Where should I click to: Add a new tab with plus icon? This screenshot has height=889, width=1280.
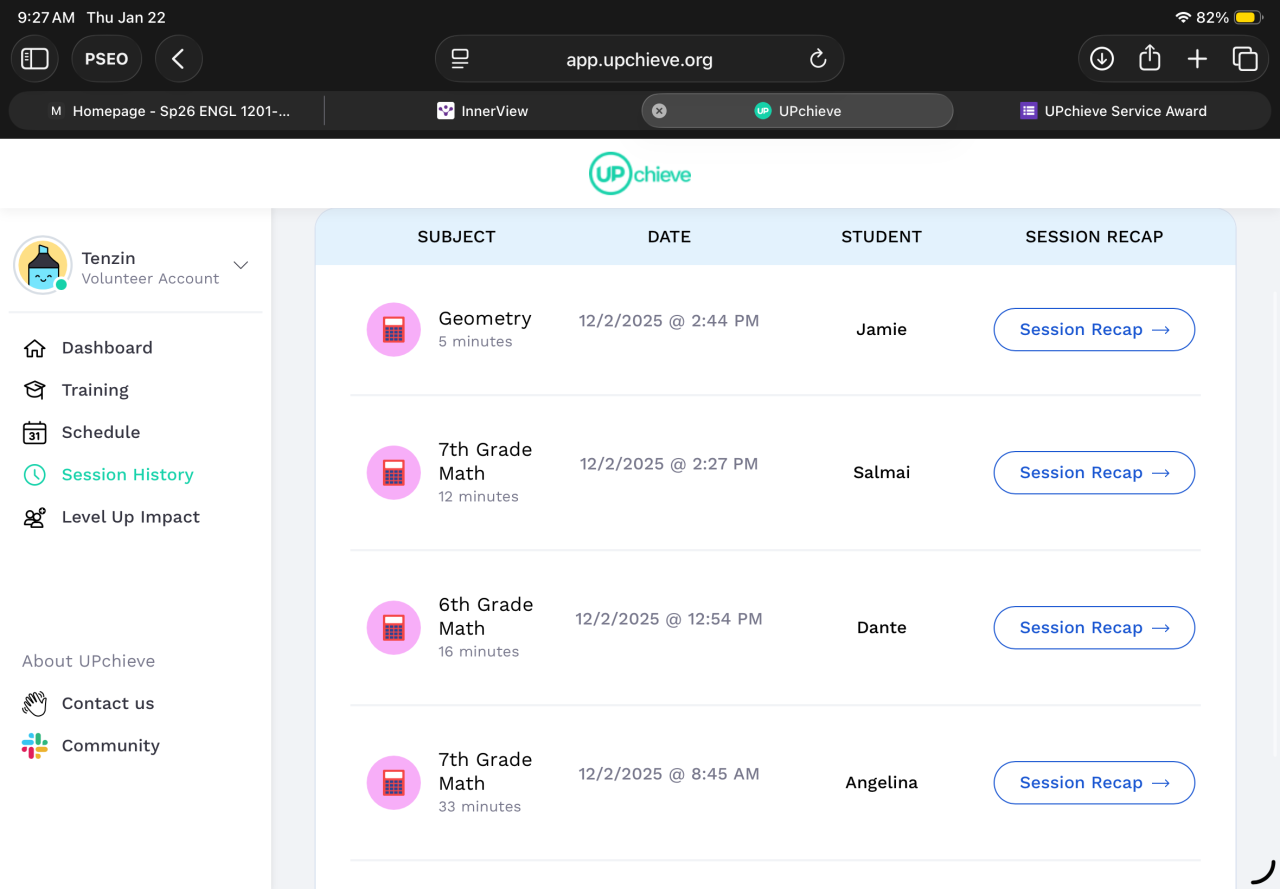click(1197, 59)
